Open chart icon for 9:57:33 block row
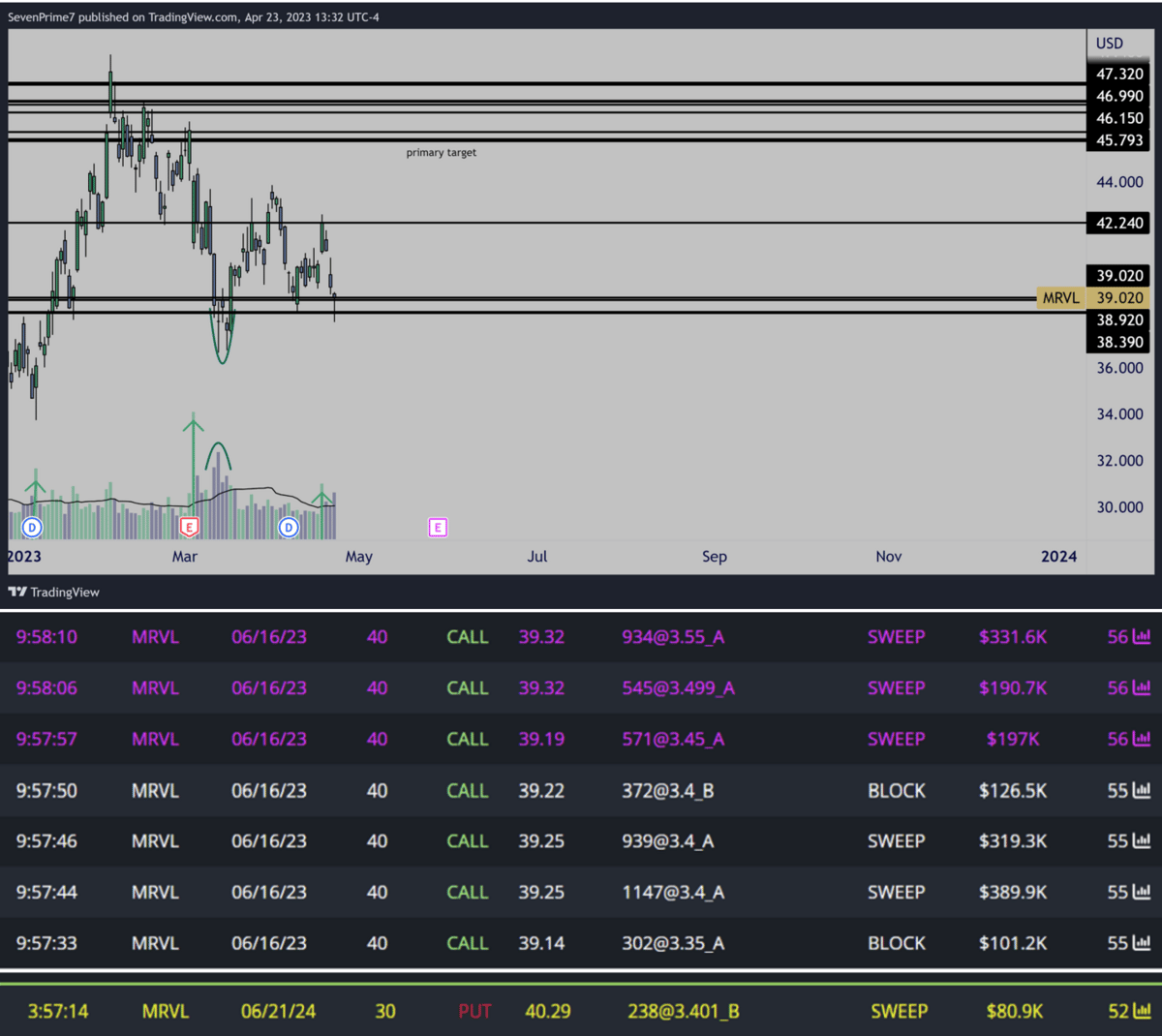Screen dimensions: 1162x1036 coord(1142,943)
